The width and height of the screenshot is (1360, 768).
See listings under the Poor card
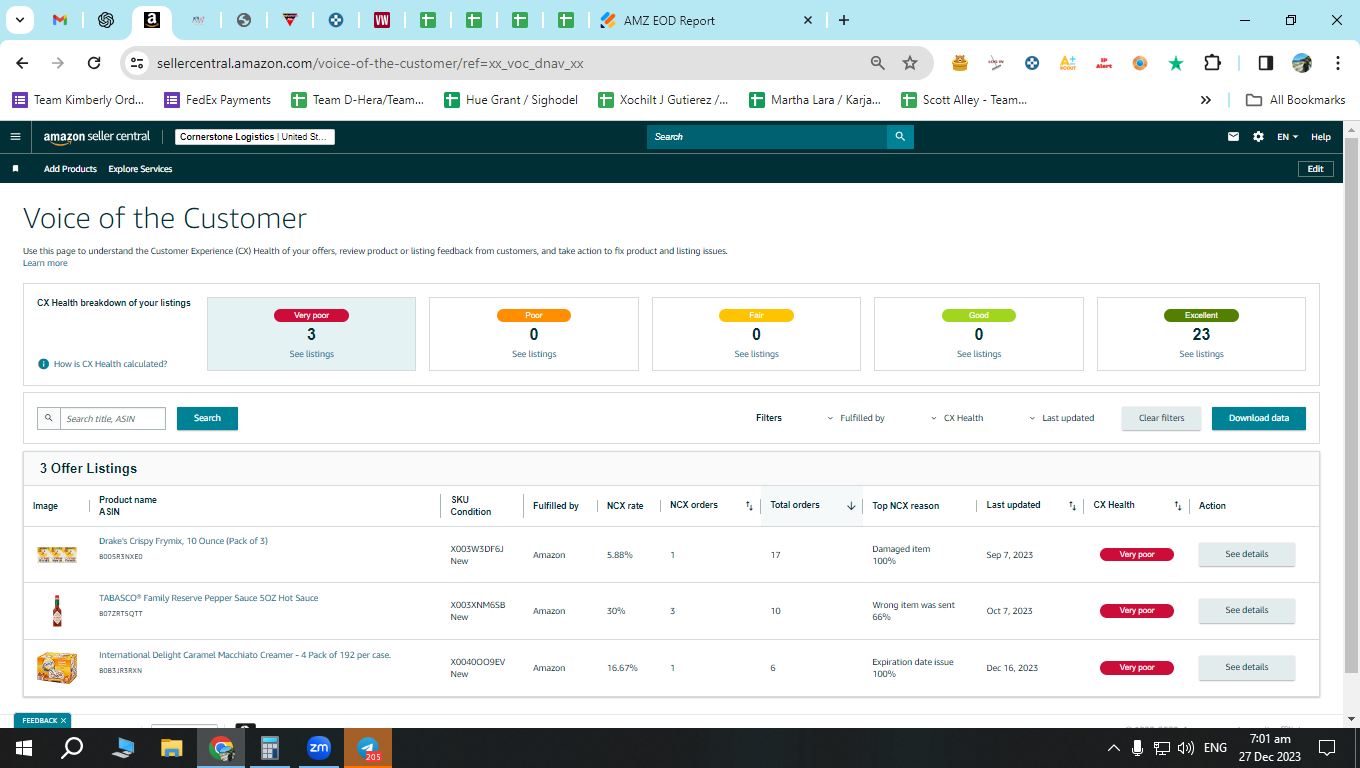[x=534, y=354]
